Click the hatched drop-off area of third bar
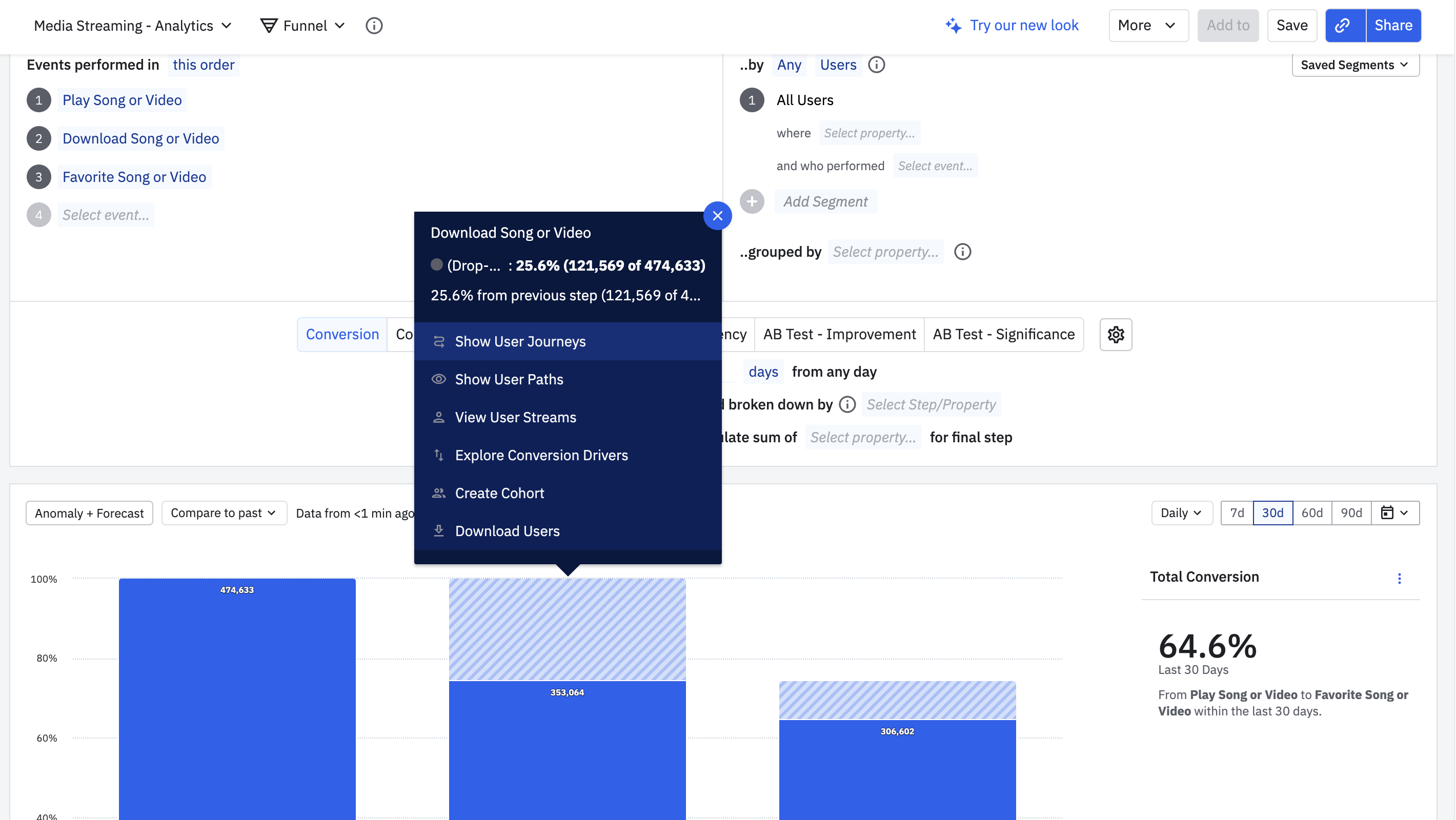The width and height of the screenshot is (1456, 820). click(897, 700)
